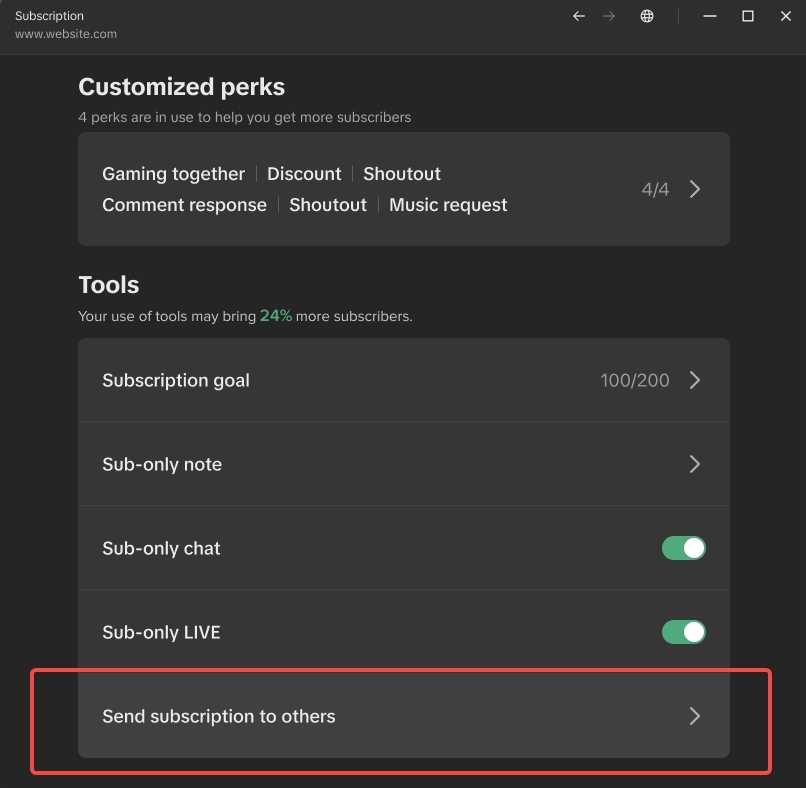This screenshot has height=788, width=806.
Task: Turn off the Sub-only LIVE toggle
Action: [684, 632]
